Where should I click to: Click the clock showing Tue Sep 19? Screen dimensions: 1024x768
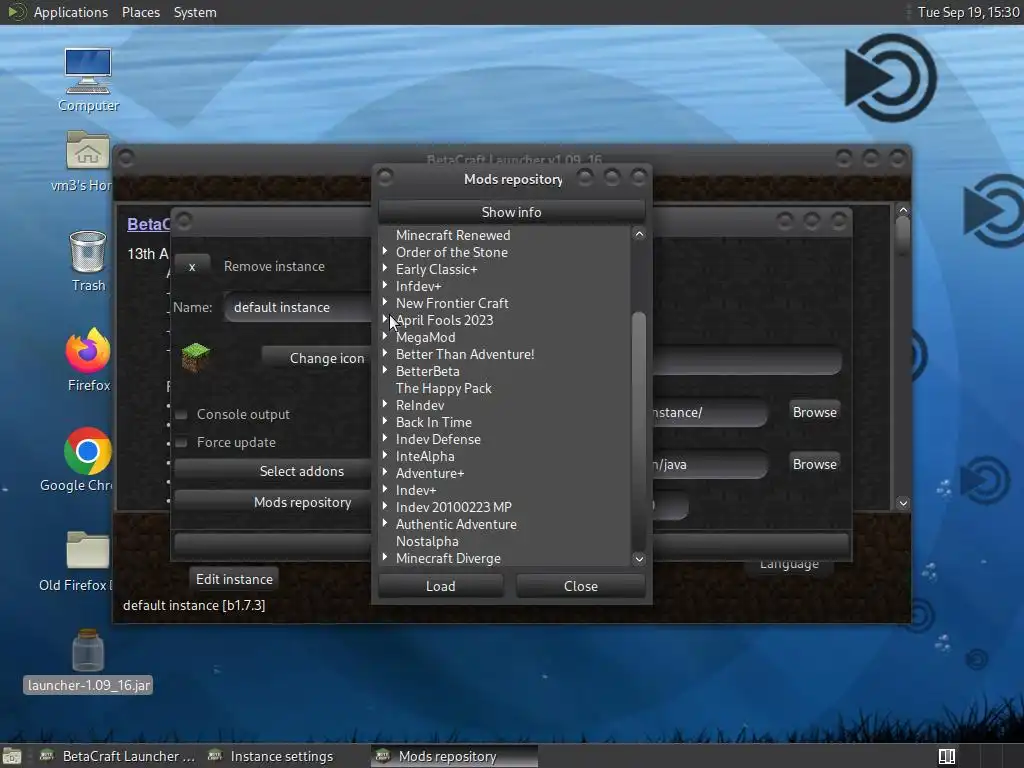(968, 12)
